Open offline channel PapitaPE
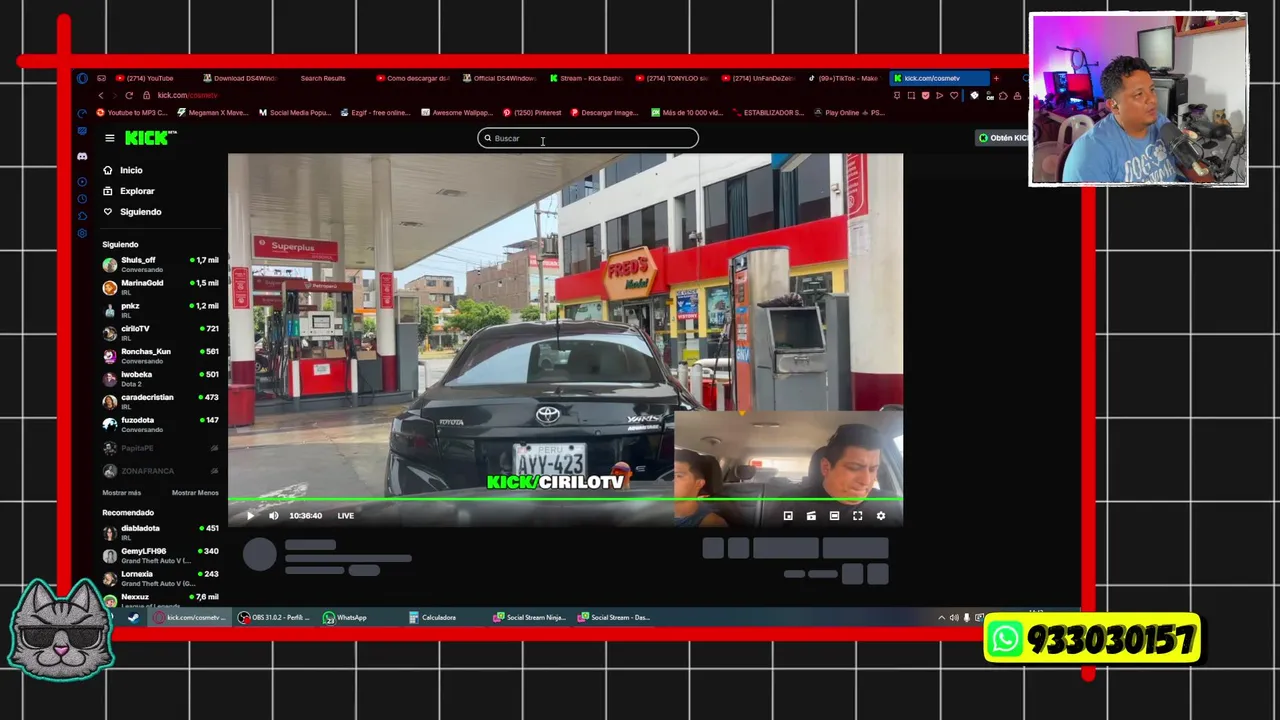Screen dimensions: 1280x720 160,448
